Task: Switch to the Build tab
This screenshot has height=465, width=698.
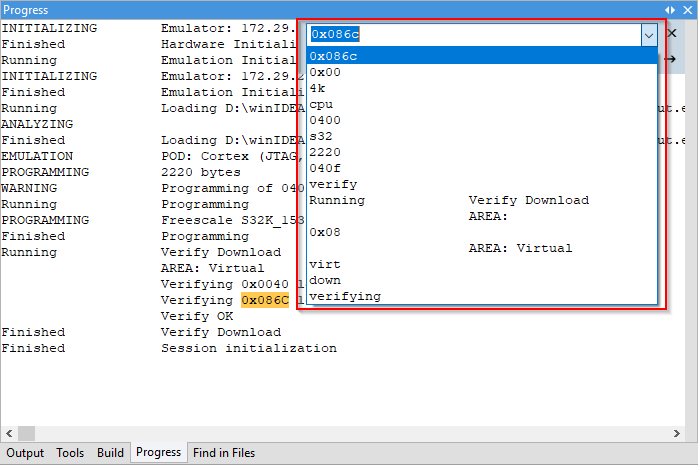Action: [x=110, y=453]
